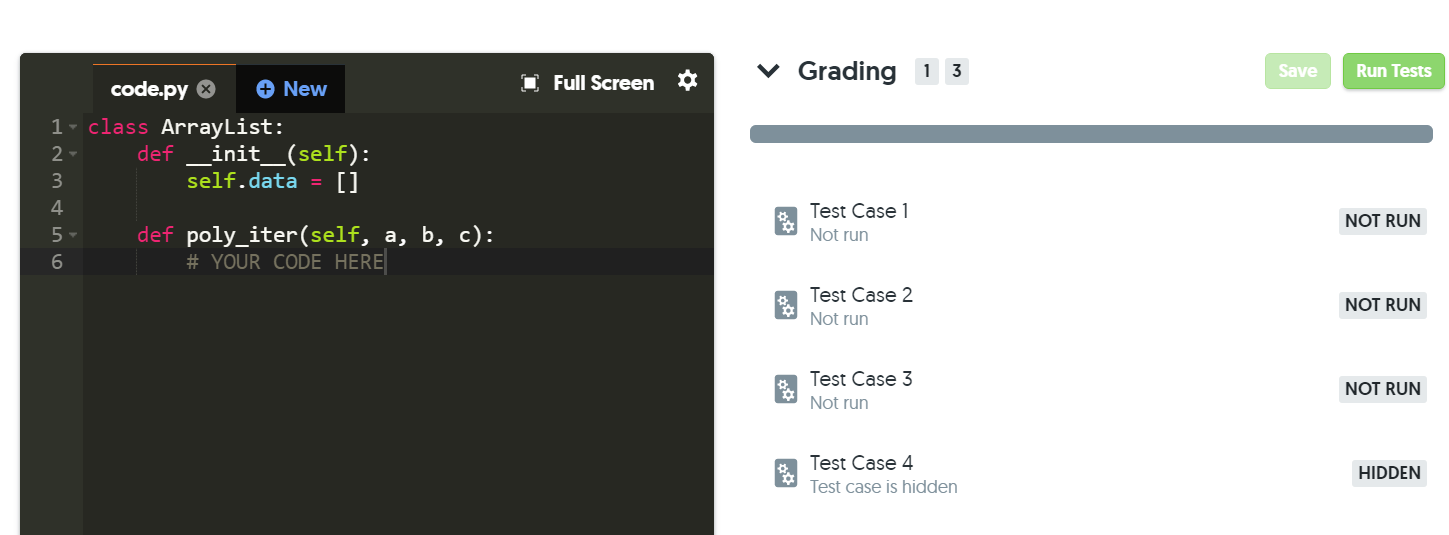Close the code.py tab
Viewport: 1449px width, 535px height.
[x=206, y=89]
